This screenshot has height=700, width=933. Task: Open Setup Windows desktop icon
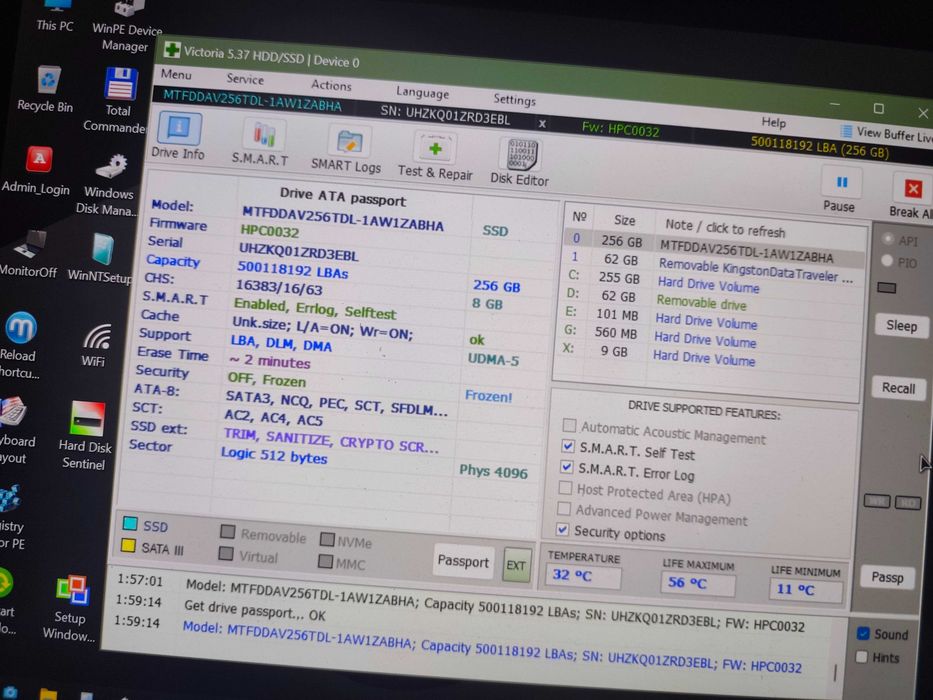(73, 590)
